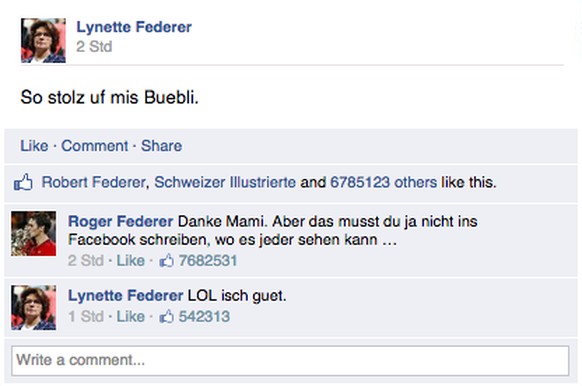Click the Write a comment field
This screenshot has height=386, width=582.
click(290, 360)
